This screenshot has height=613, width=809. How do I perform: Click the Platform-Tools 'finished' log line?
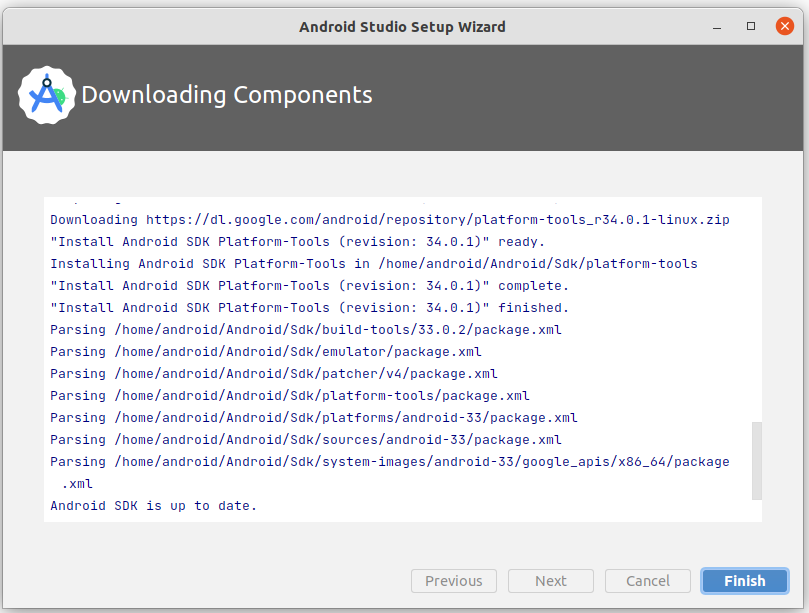pos(310,308)
